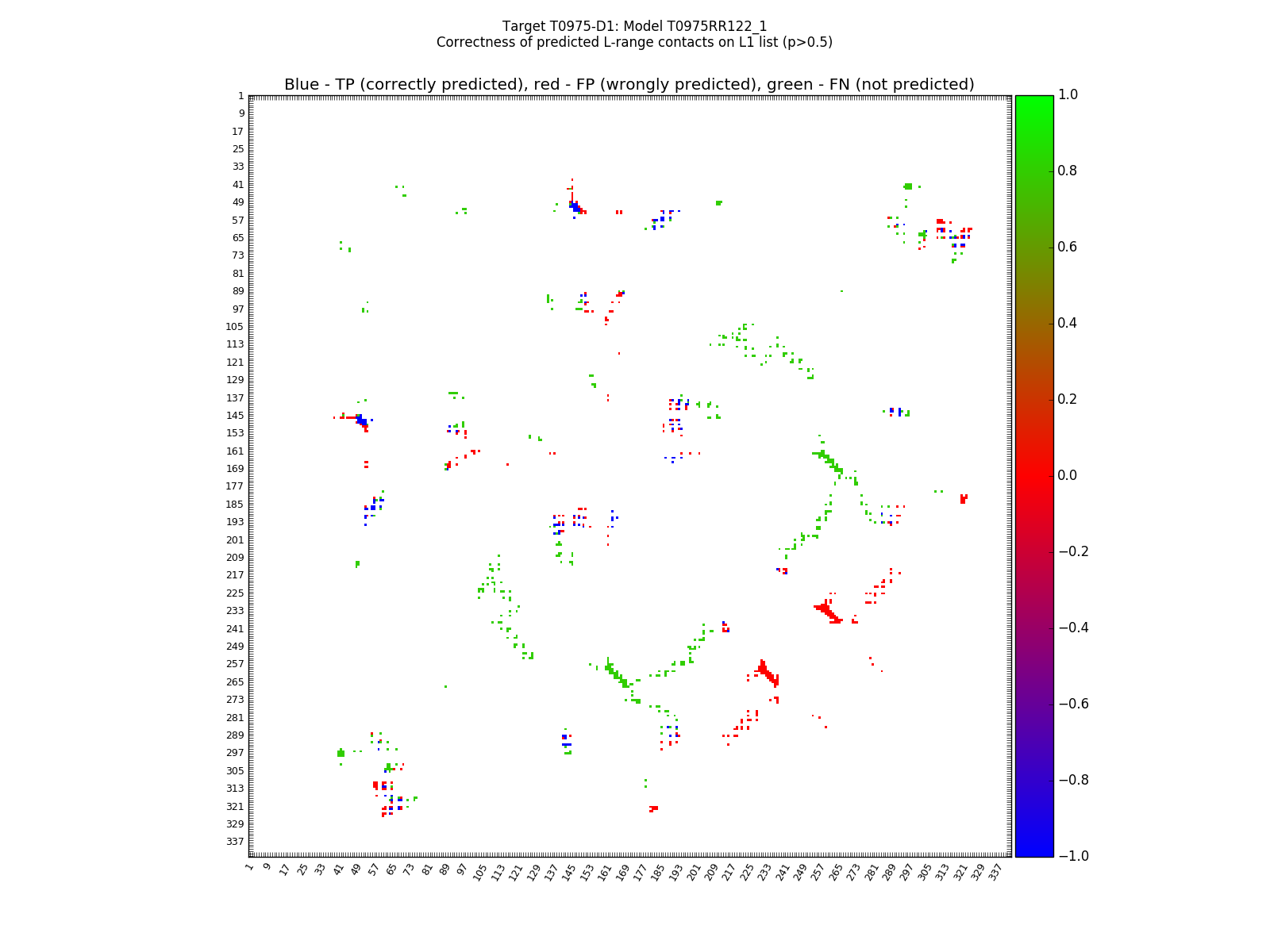Image resolution: width=1270 pixels, height=952 pixels.
Task: Click the colorbar tick label '1.0'
Action: point(1068,95)
